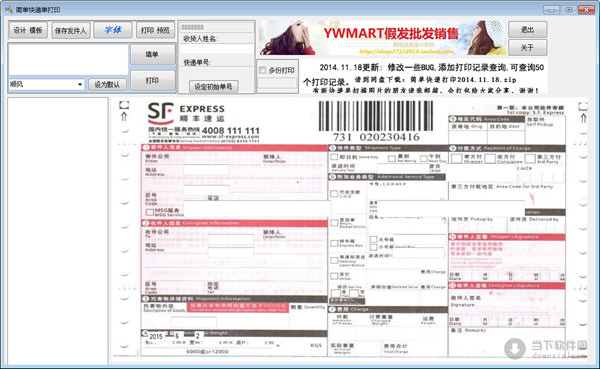Click the 收货人姓名 input field

click(217, 49)
